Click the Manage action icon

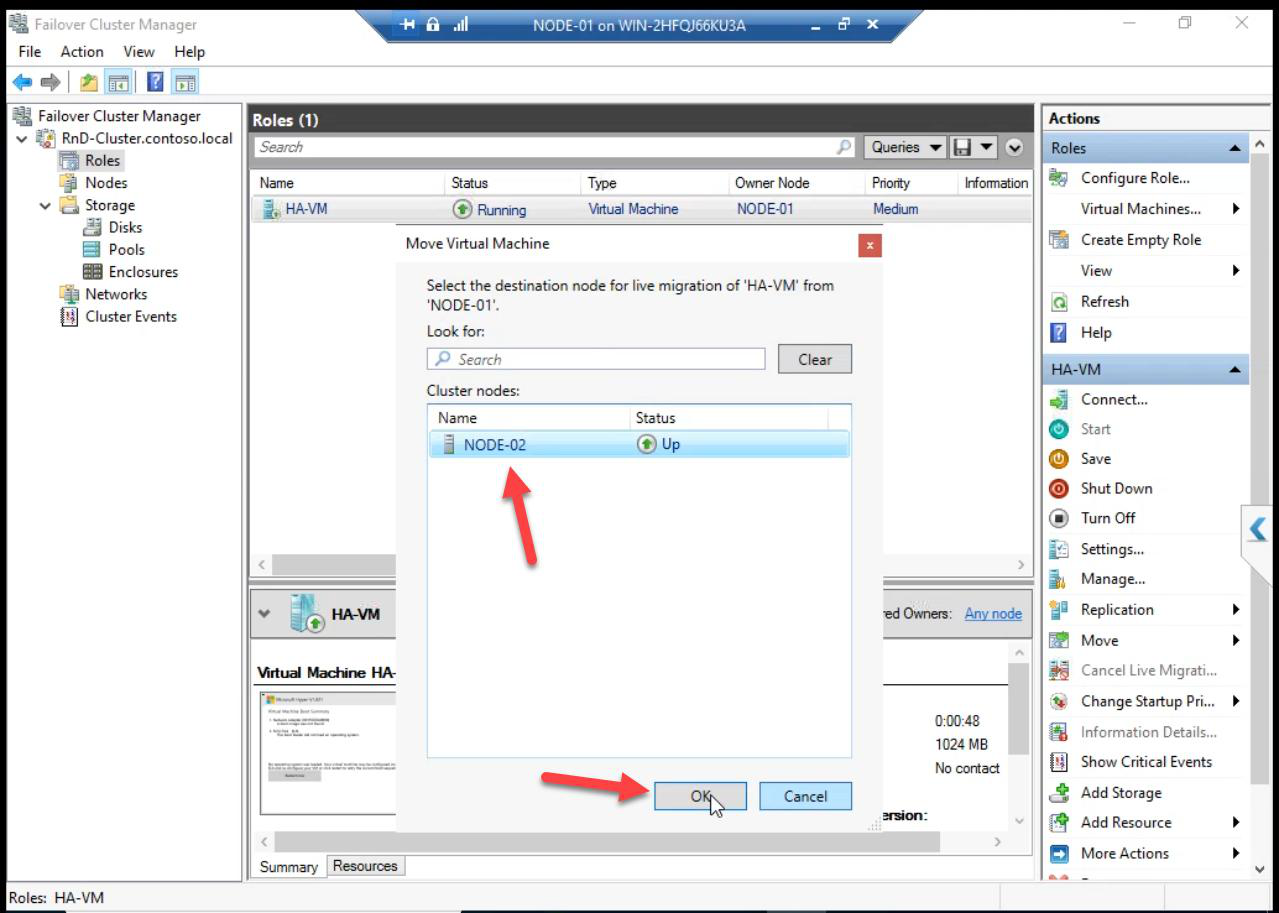coord(1059,579)
